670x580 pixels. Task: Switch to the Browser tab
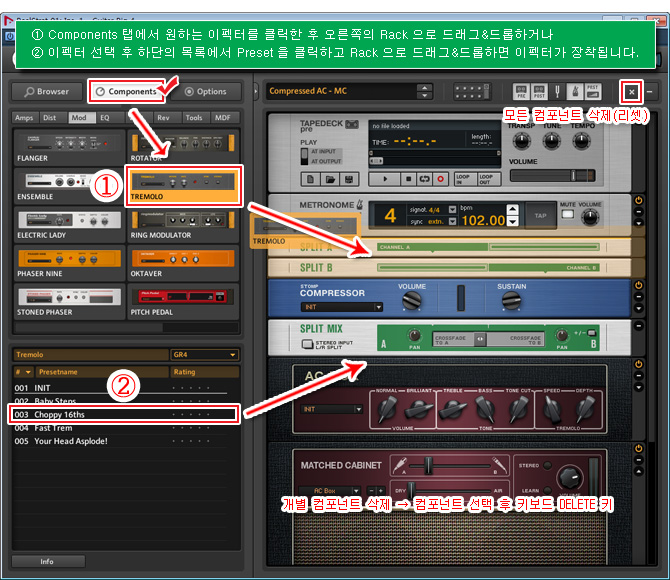[47, 91]
